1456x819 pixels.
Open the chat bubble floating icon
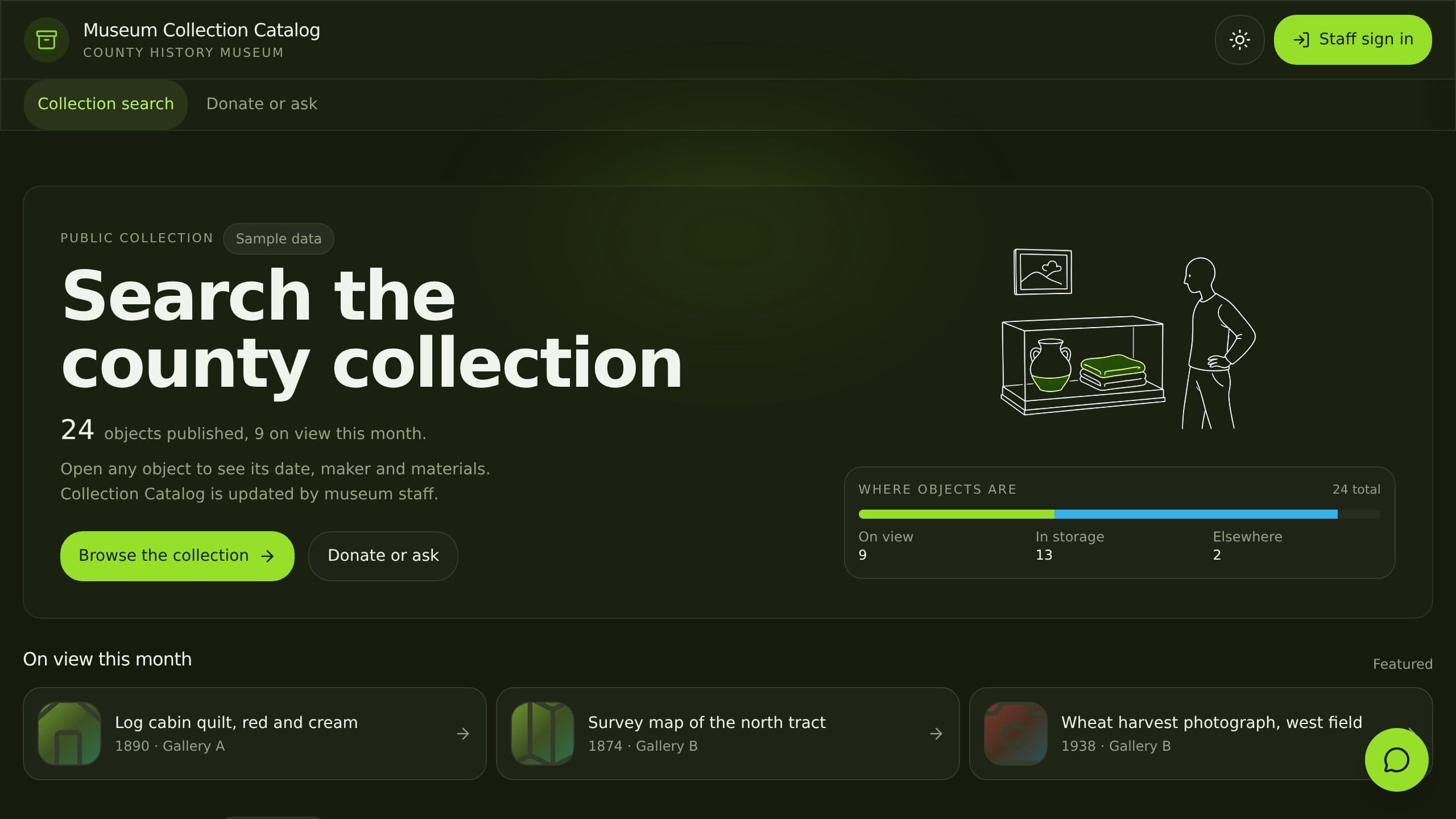(x=1396, y=760)
